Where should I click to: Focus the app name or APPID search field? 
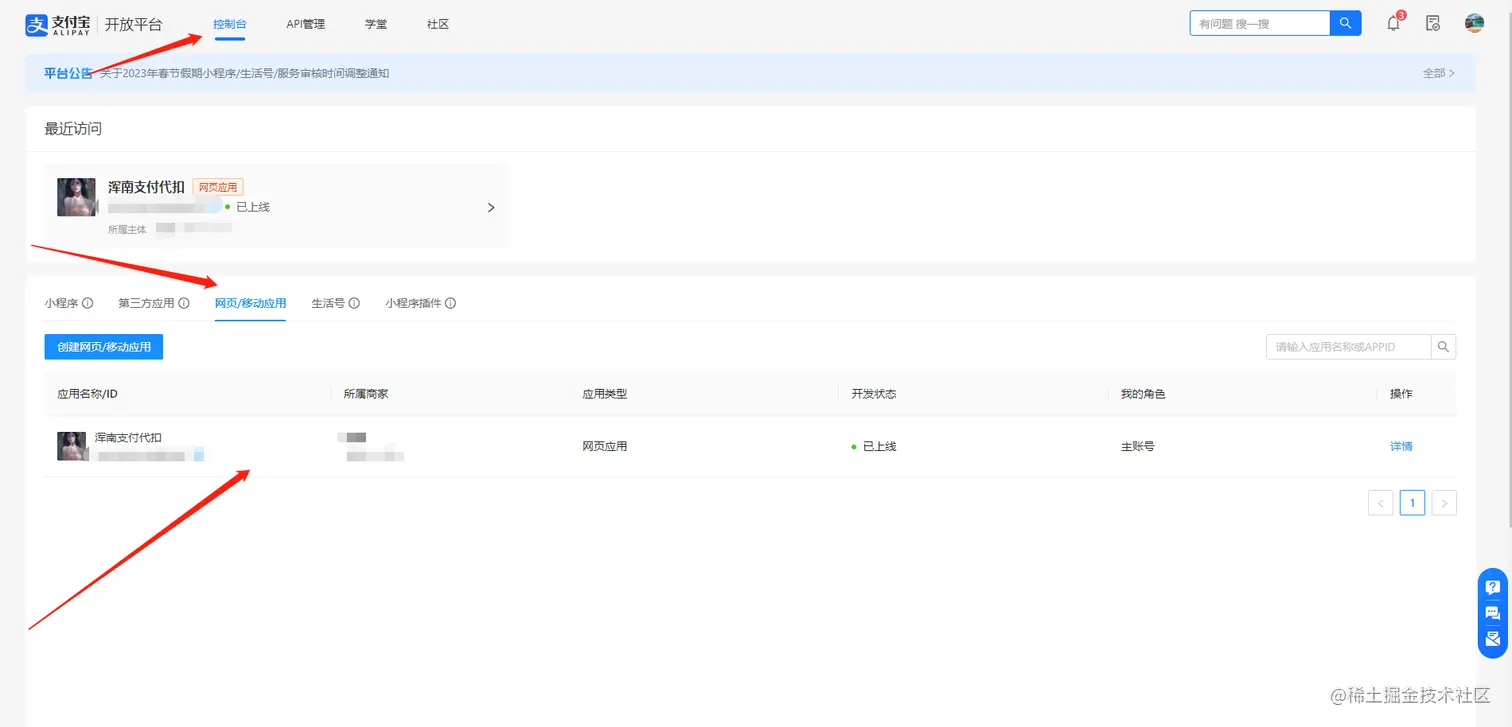1348,347
